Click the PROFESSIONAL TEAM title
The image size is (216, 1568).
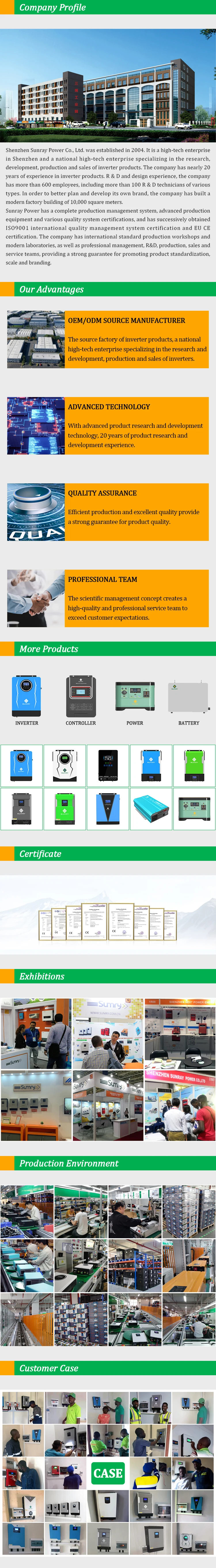click(103, 579)
